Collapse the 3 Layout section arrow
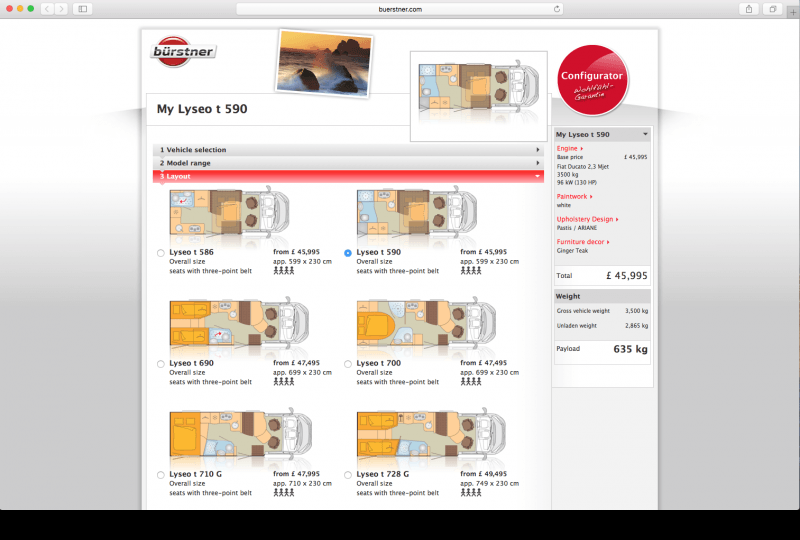 coord(537,176)
